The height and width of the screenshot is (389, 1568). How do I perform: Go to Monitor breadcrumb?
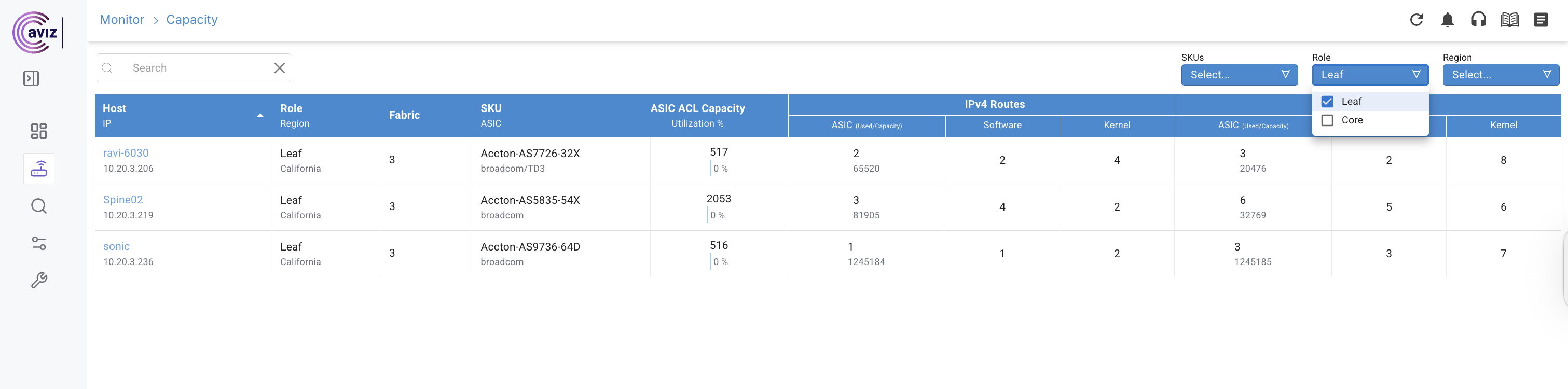(122, 20)
